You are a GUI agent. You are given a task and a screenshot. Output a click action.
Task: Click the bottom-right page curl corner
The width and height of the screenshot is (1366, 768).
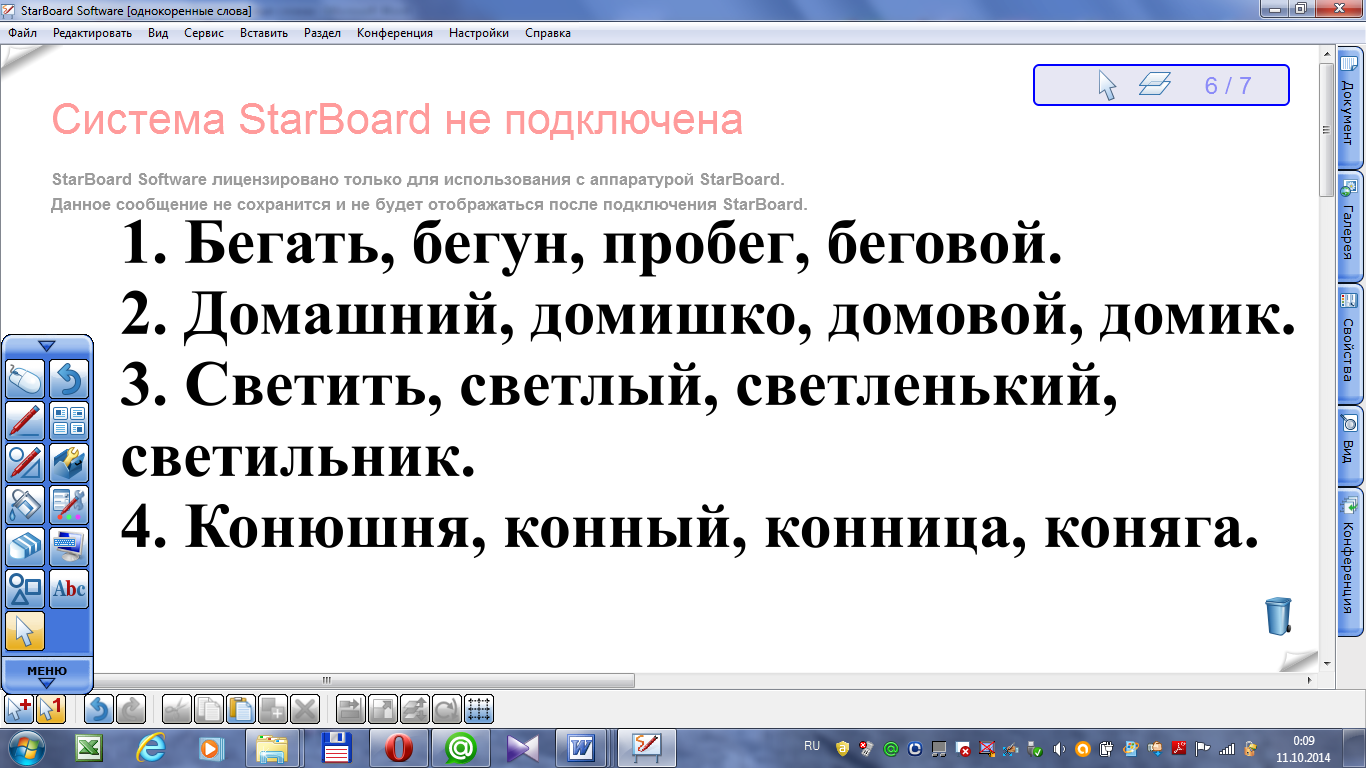(x=1300, y=660)
